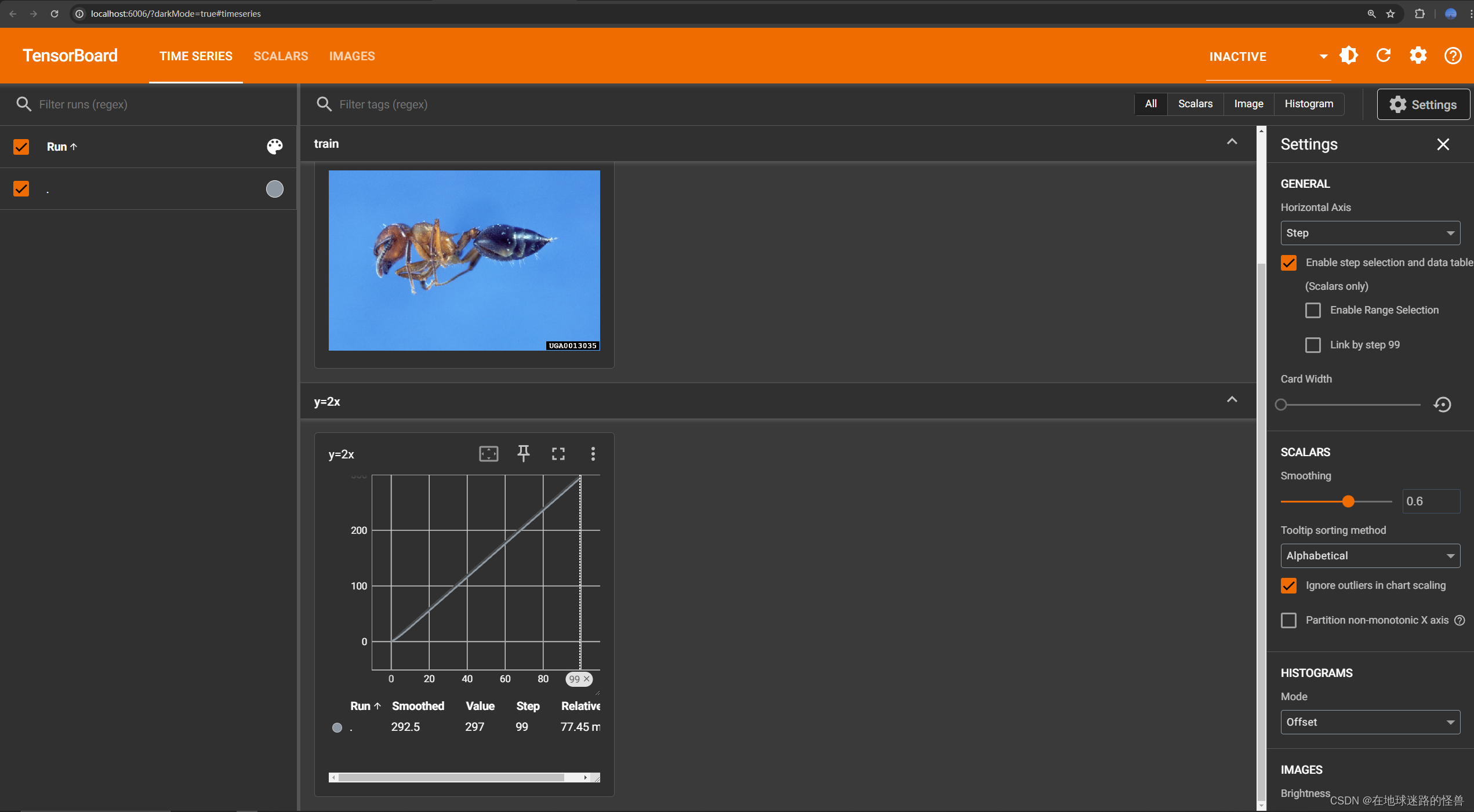
Task: Check Link by step 99
Action: [1313, 345]
